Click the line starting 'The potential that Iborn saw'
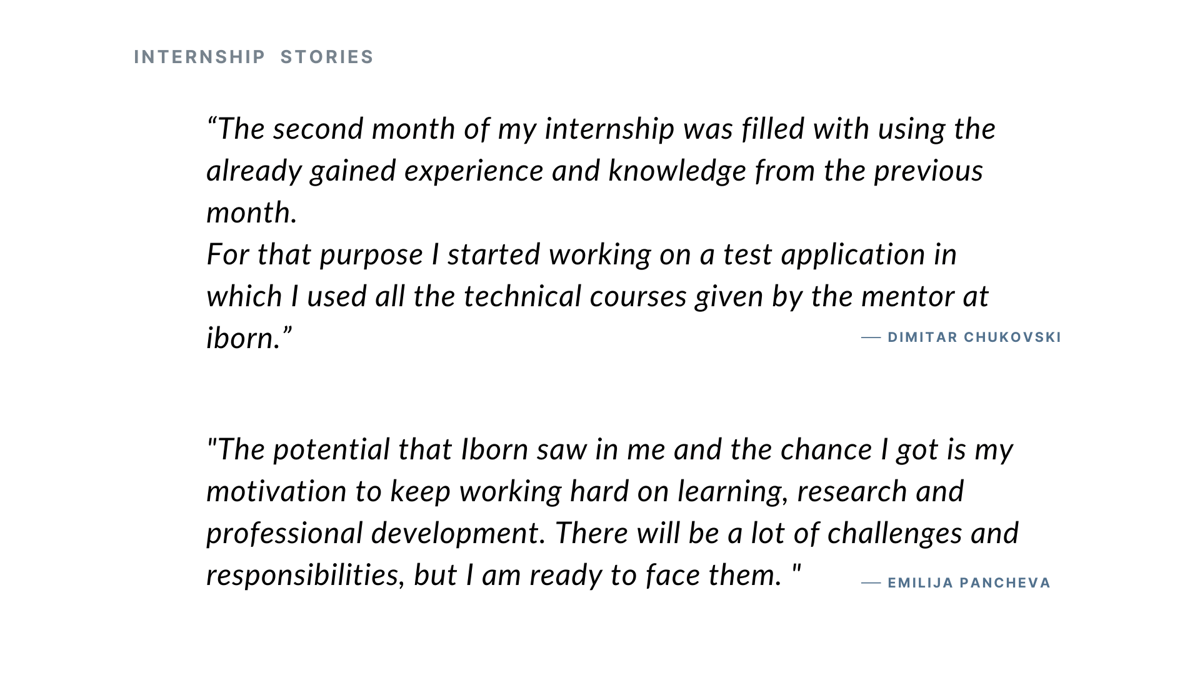 [x=610, y=450]
